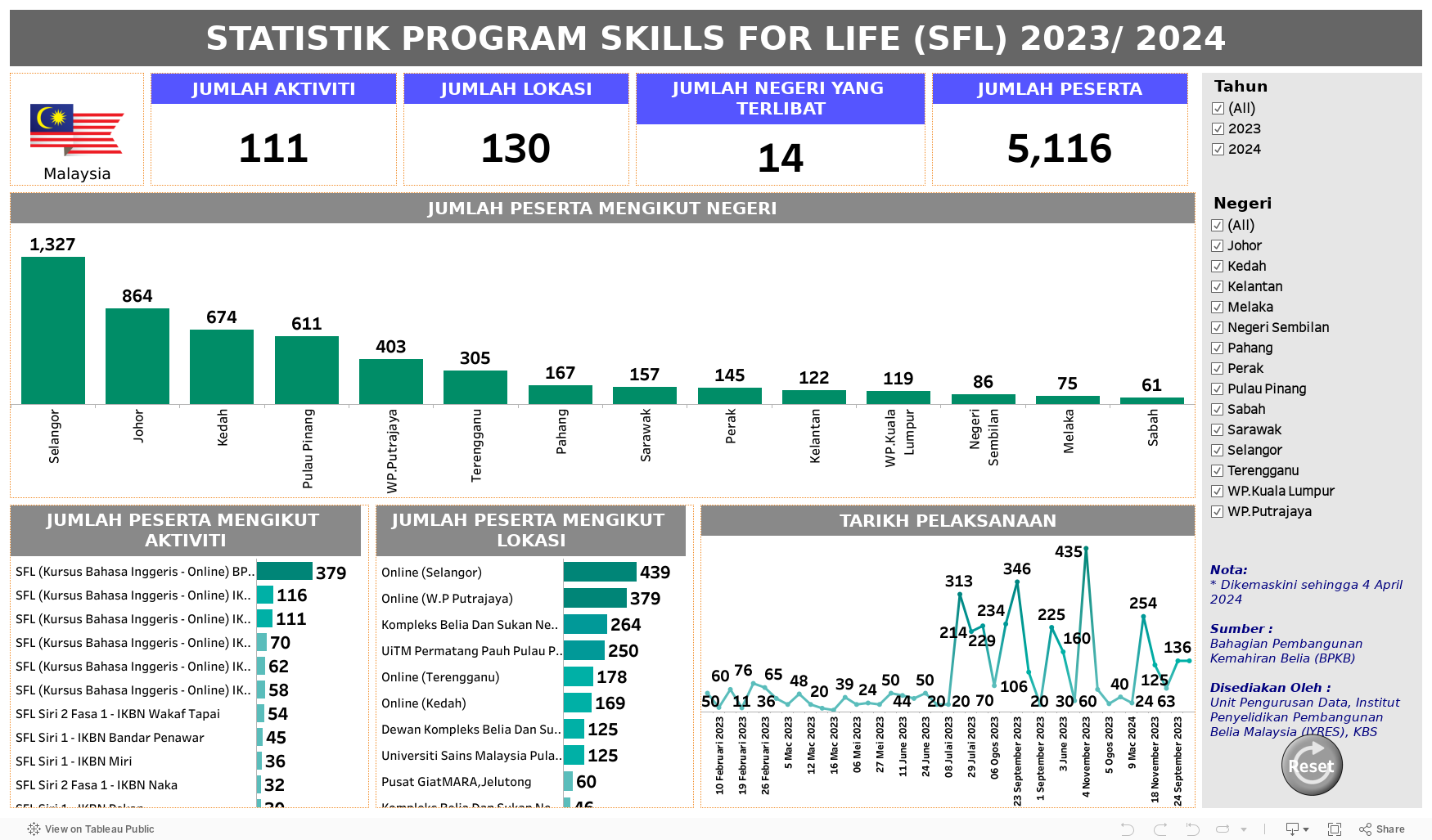Viewport: 1432px width, 840px height.
Task: Click the dashboard title banner text
Action: pos(716,38)
